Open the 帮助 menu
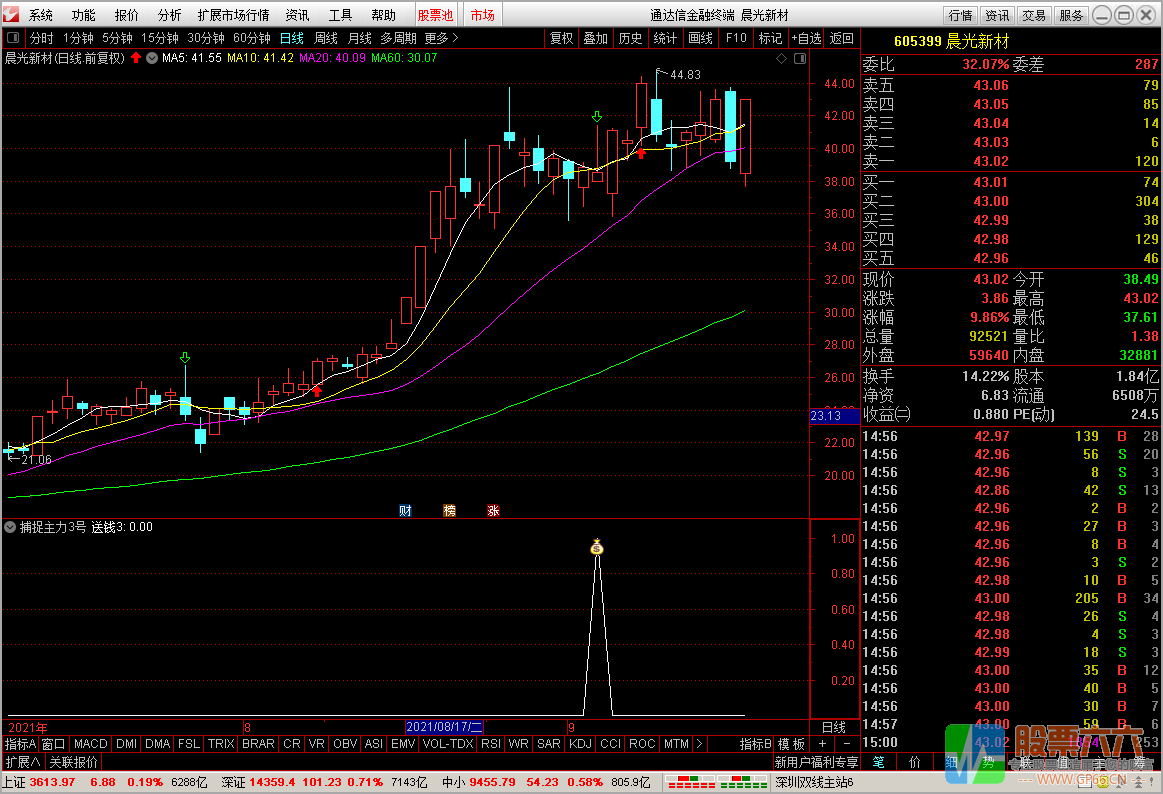This screenshot has height=794, width=1163. click(383, 15)
